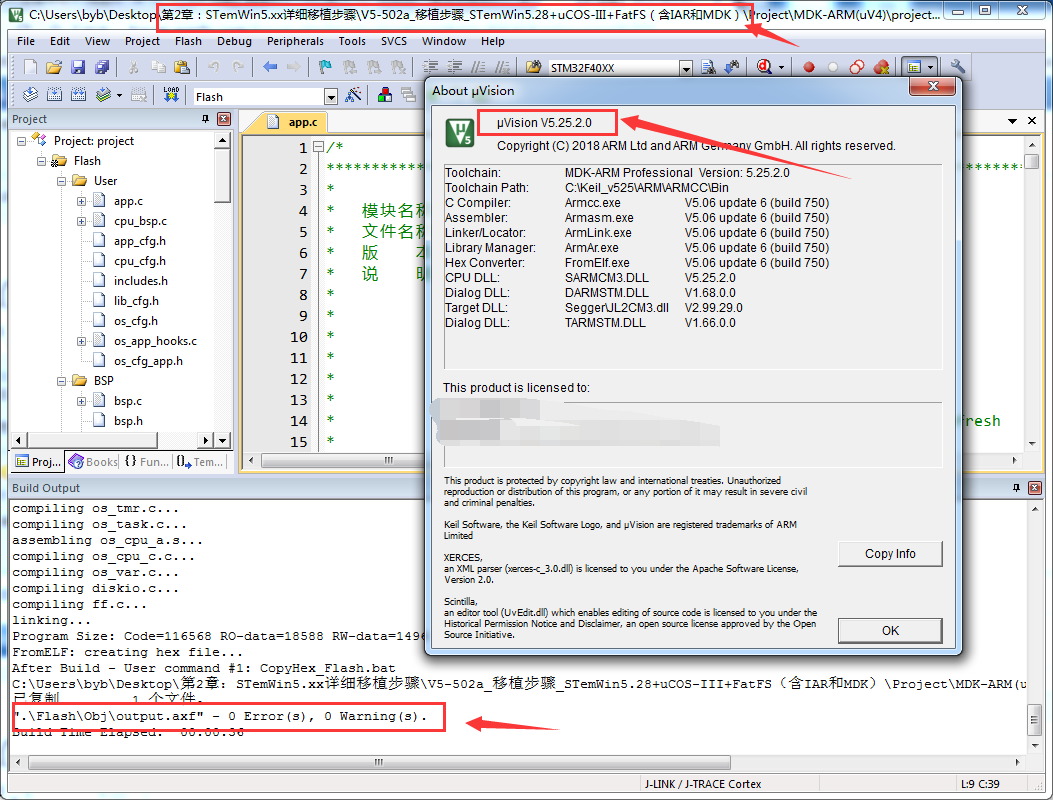Click the Build Output horizontal scrollbar
The height and width of the screenshot is (800, 1053).
(x=379, y=762)
